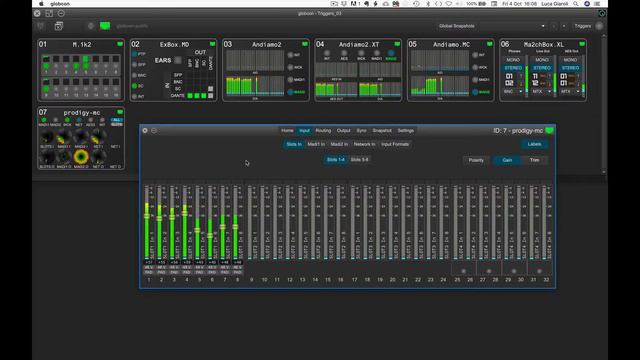The image size is (640, 360).
Task: Select BNC sync source on ExBox.MD
Action: (x=134, y=75)
